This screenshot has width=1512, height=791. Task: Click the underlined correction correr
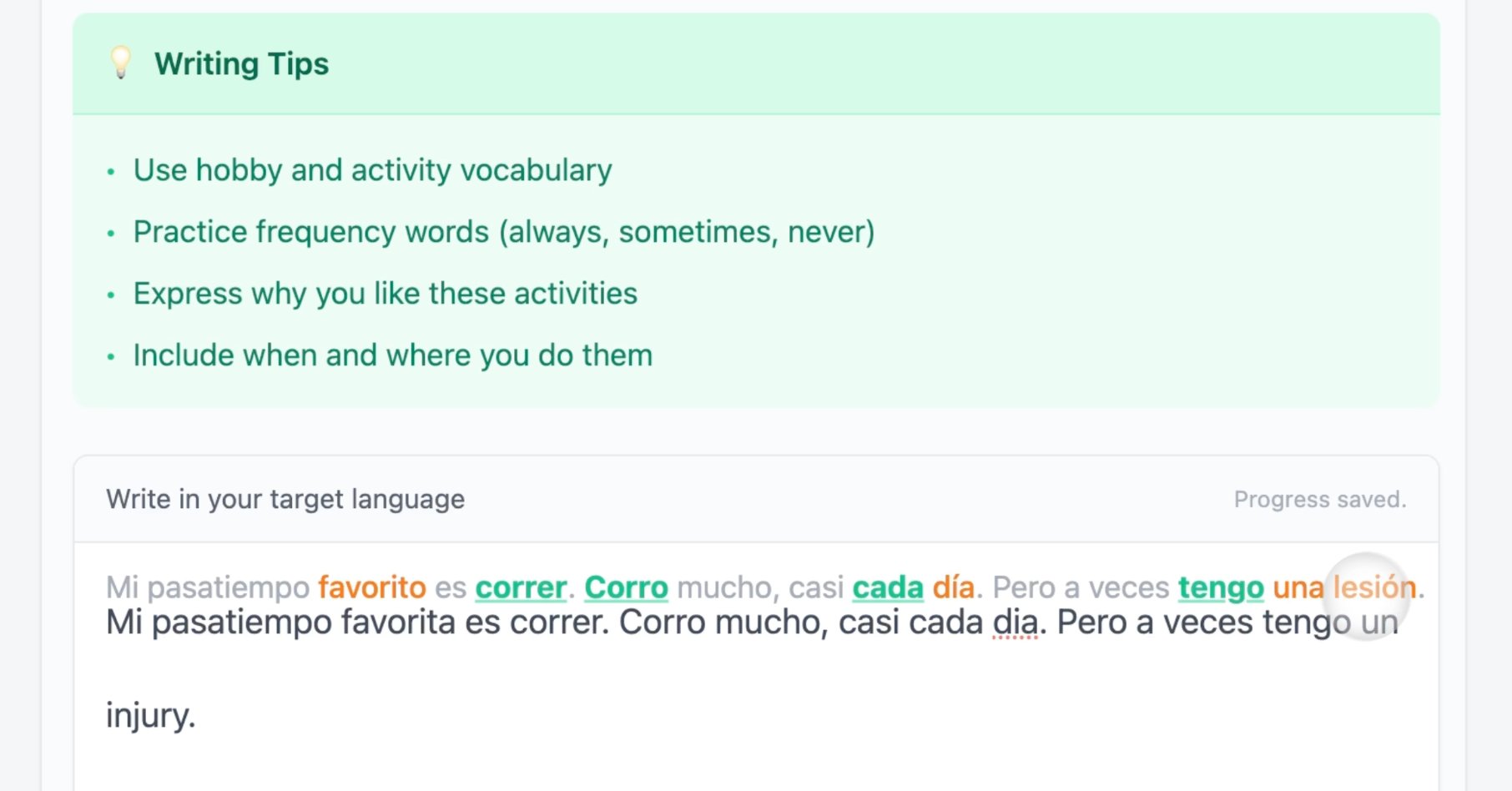click(520, 587)
